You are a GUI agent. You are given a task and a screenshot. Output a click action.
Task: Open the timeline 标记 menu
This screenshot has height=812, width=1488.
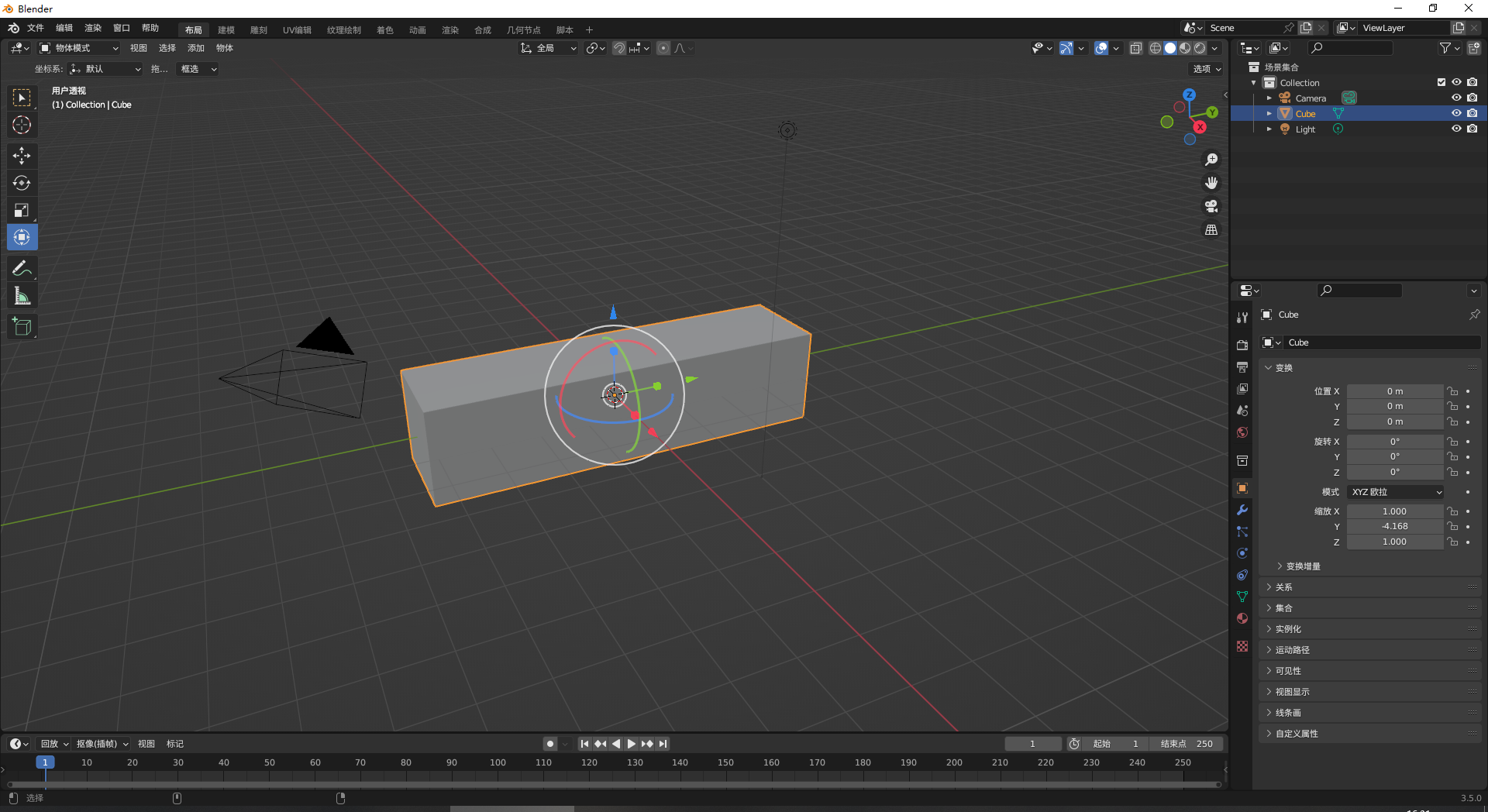point(175,744)
